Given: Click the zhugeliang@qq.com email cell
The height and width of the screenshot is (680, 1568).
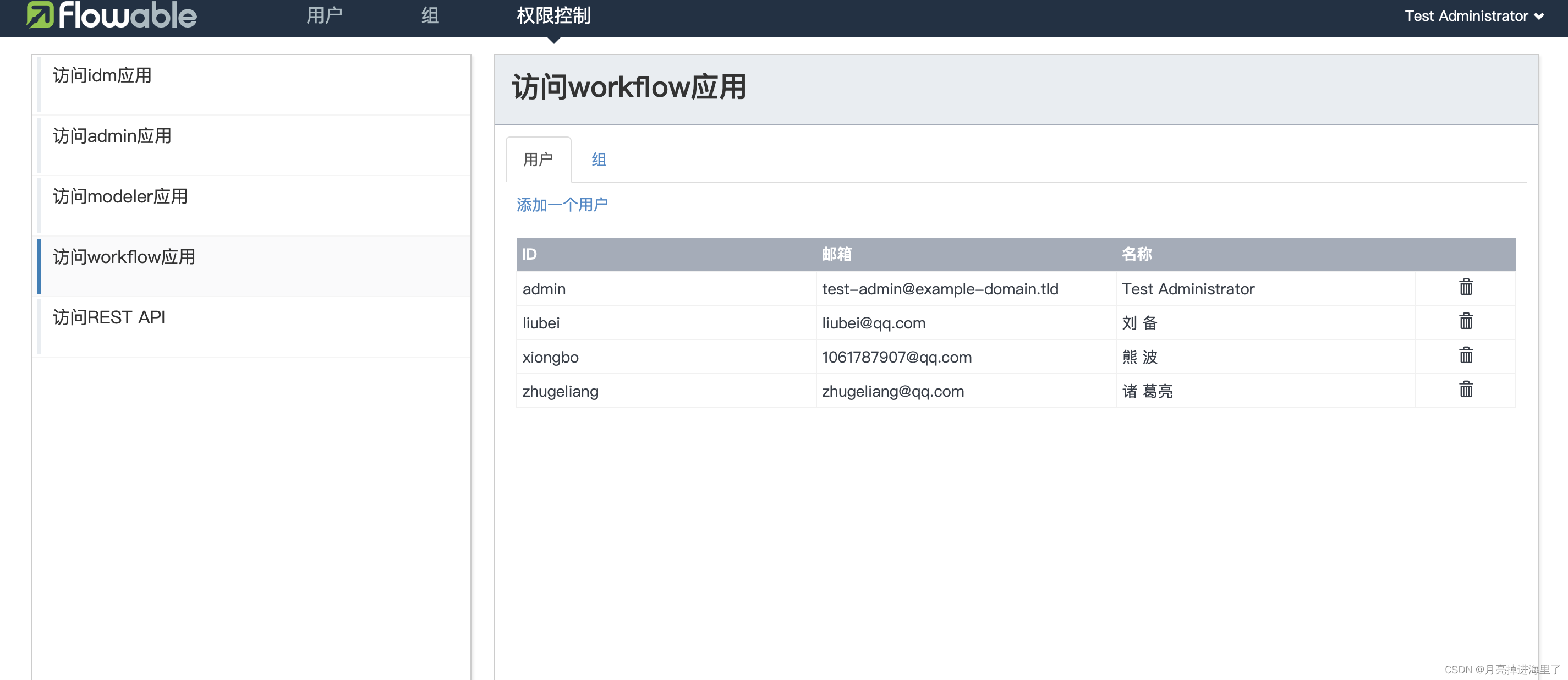Looking at the screenshot, I should tap(966, 391).
